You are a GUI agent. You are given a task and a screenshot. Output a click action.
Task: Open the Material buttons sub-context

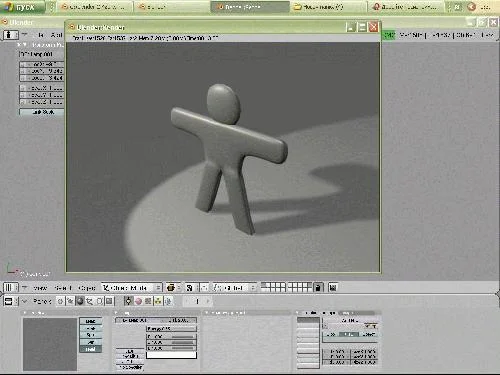click(138, 301)
